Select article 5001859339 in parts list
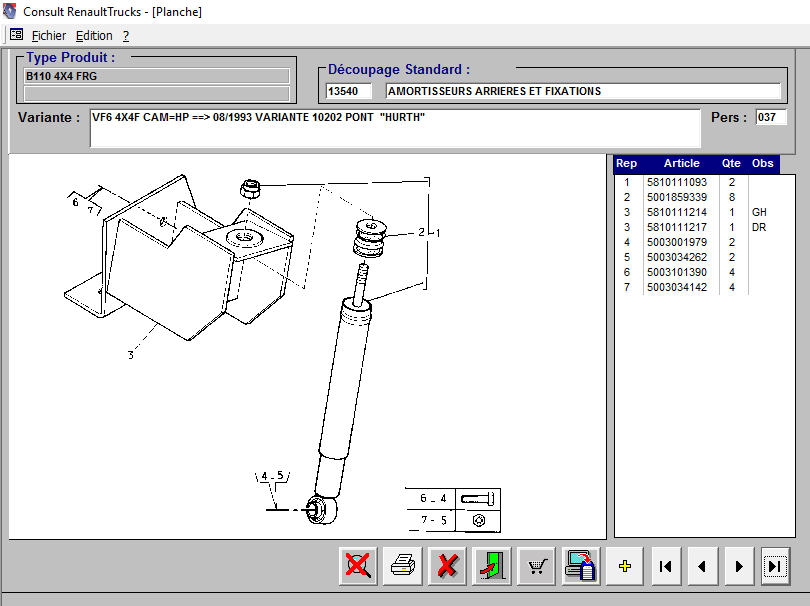Viewport: 810px width, 606px height. [676, 198]
